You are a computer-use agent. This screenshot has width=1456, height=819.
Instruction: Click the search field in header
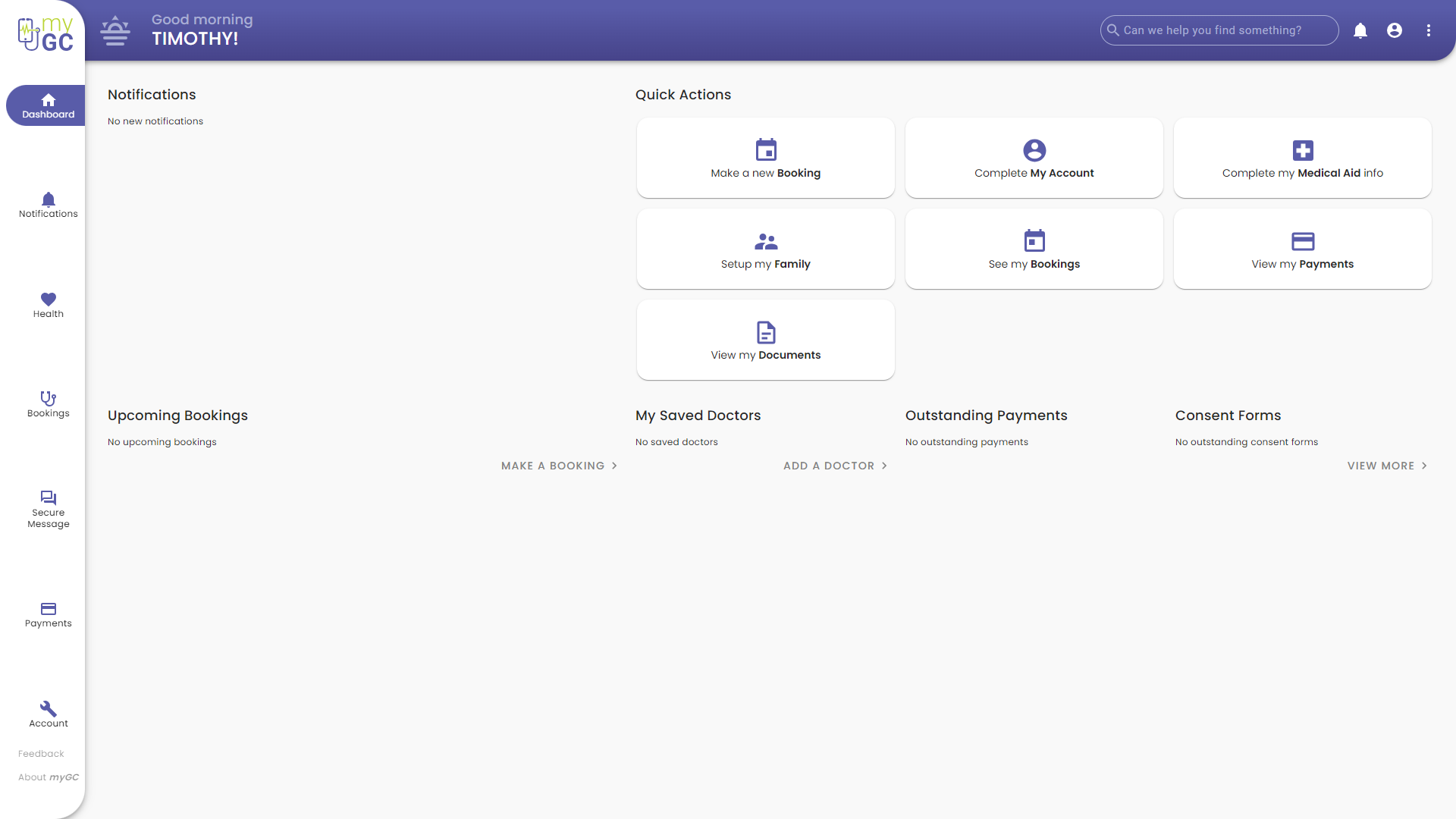[x=1221, y=30]
